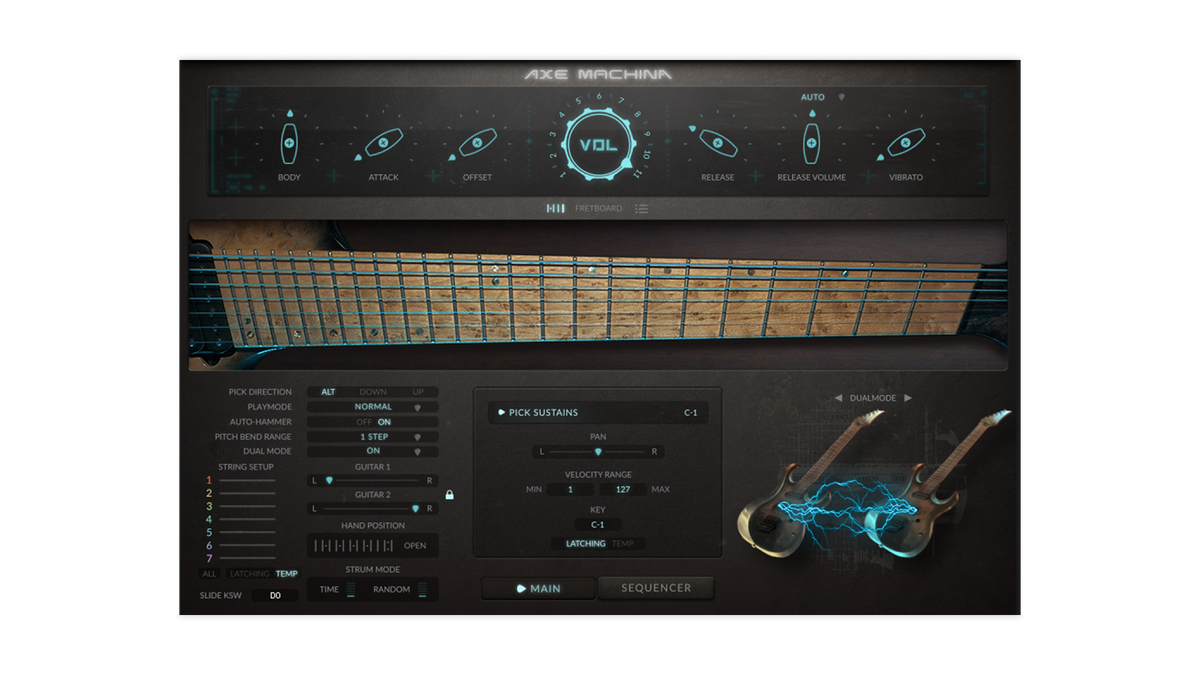Click the Vibrato knob
The height and width of the screenshot is (675, 1200).
905,144
